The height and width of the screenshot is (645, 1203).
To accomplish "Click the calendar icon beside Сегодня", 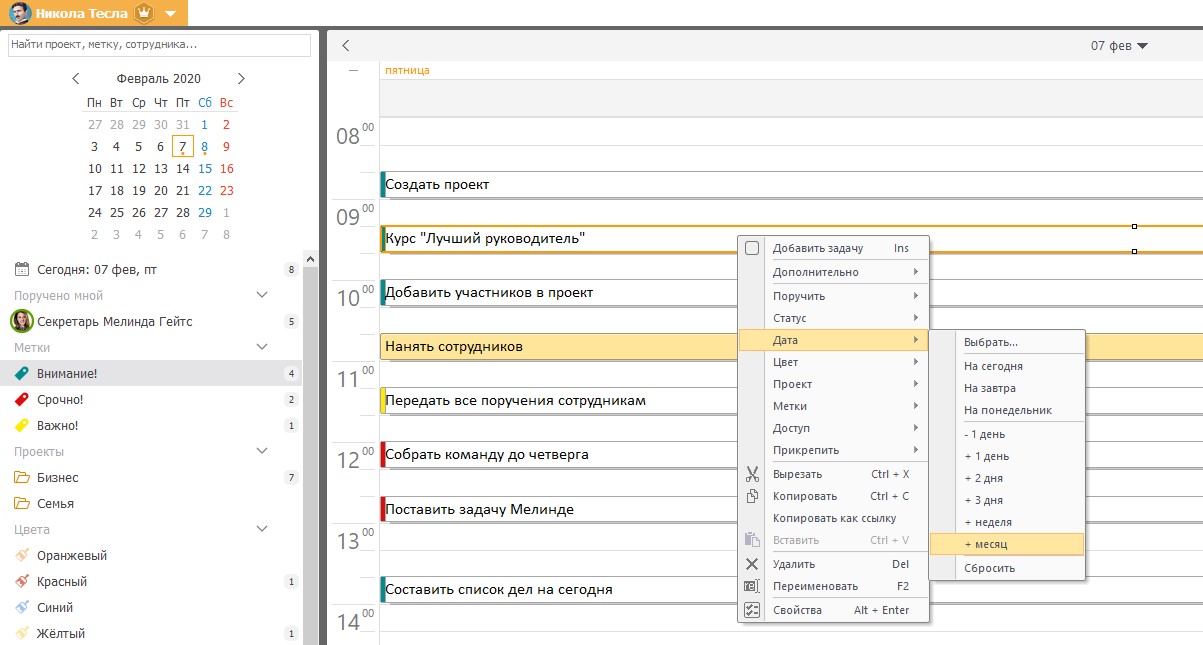I will 21,270.
